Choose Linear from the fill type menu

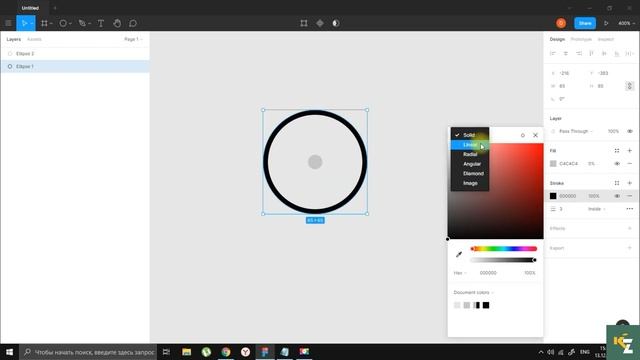point(470,145)
